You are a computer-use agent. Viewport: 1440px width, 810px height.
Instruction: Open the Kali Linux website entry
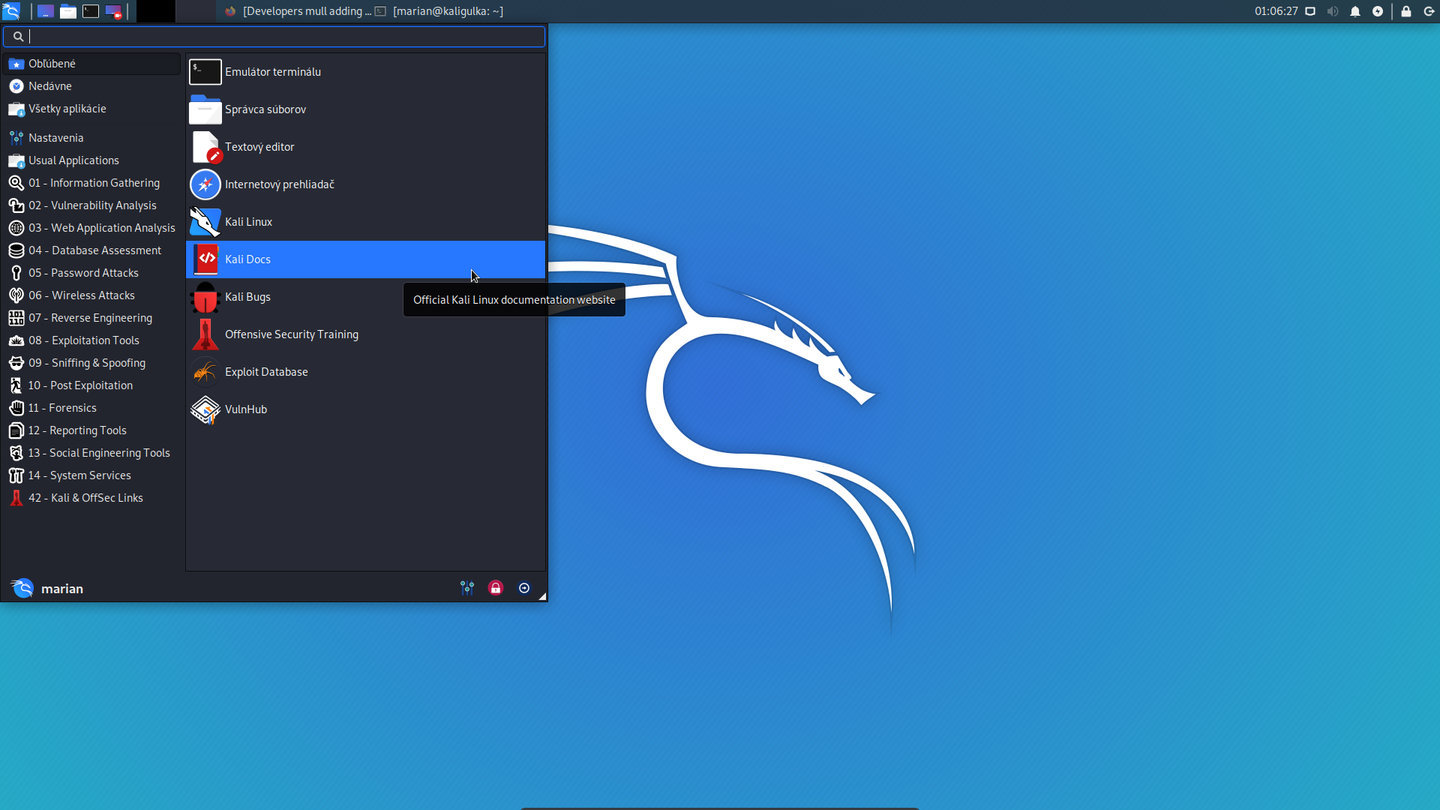[x=365, y=222]
